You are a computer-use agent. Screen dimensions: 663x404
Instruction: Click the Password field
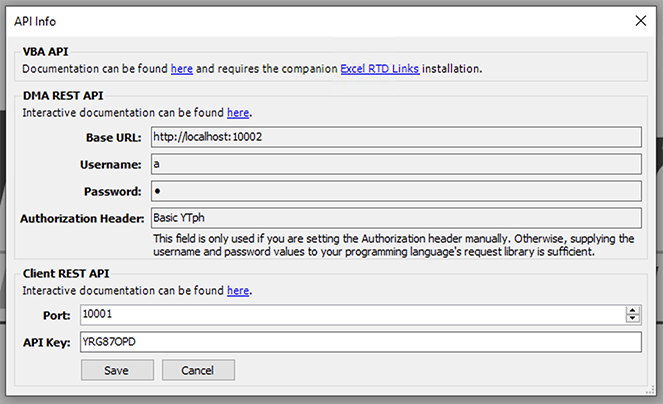coord(396,191)
